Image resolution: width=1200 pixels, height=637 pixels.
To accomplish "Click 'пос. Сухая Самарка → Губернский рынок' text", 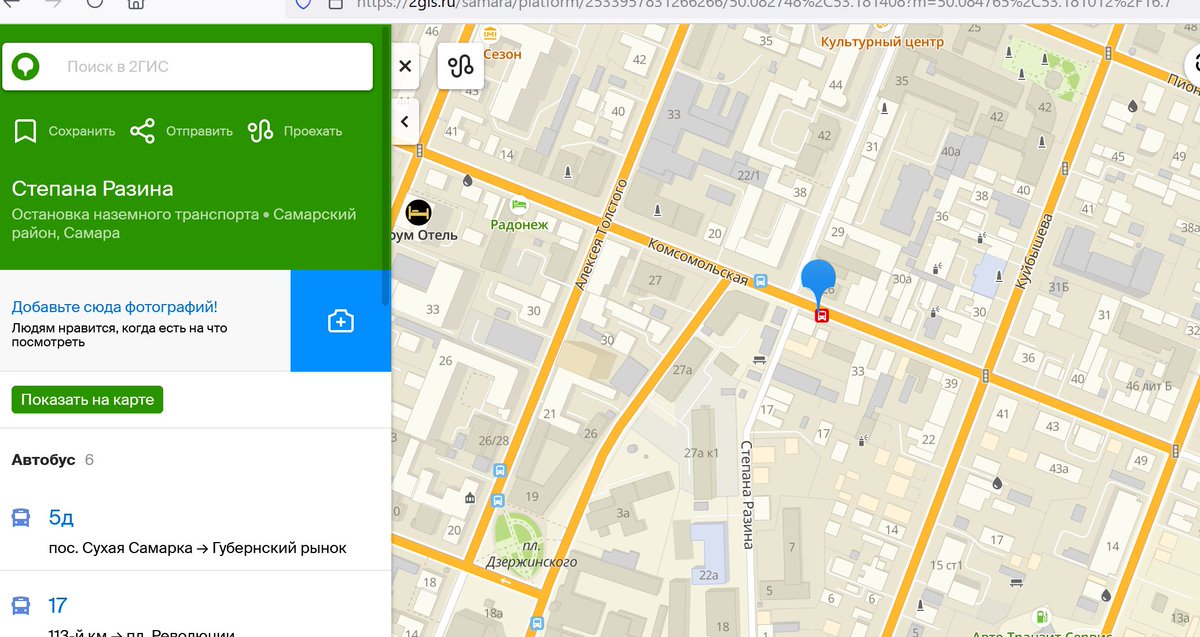I will point(198,548).
